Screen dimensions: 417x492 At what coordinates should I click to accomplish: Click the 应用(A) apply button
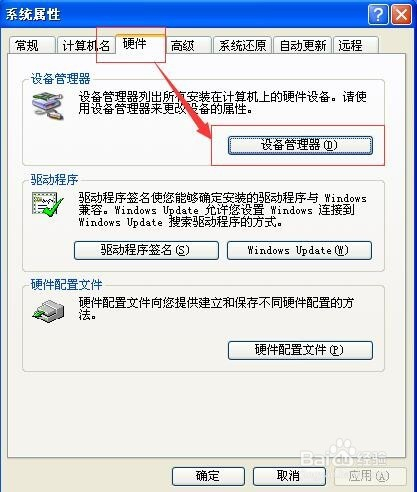coord(369,476)
